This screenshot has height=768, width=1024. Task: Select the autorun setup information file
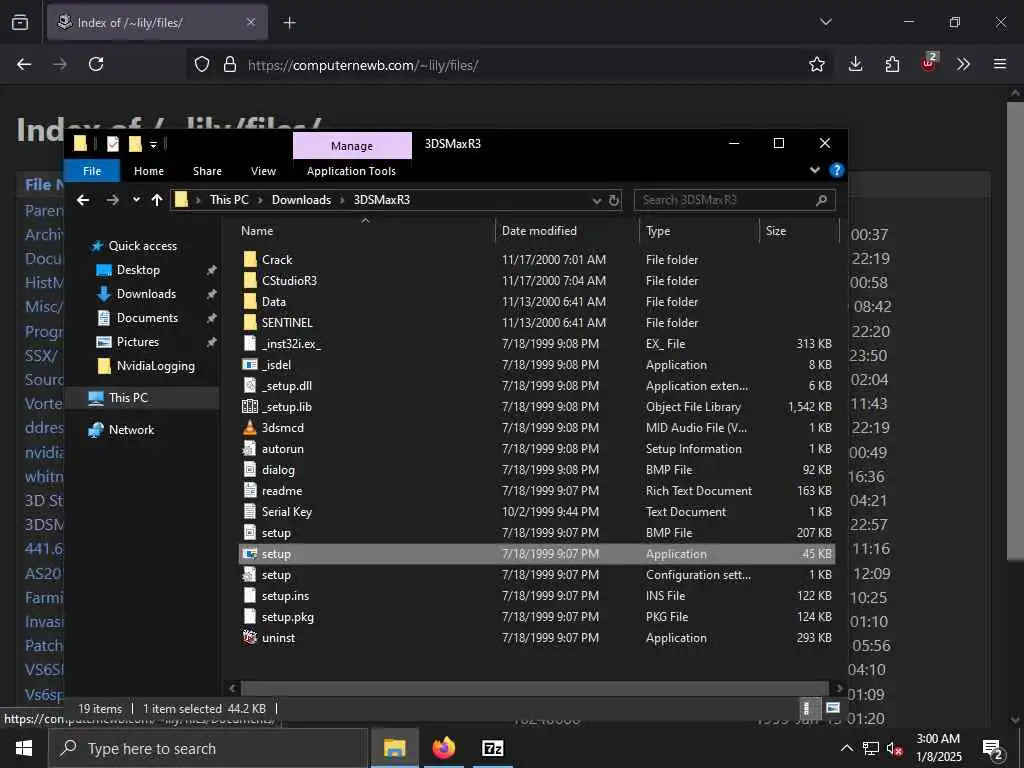tap(282, 449)
